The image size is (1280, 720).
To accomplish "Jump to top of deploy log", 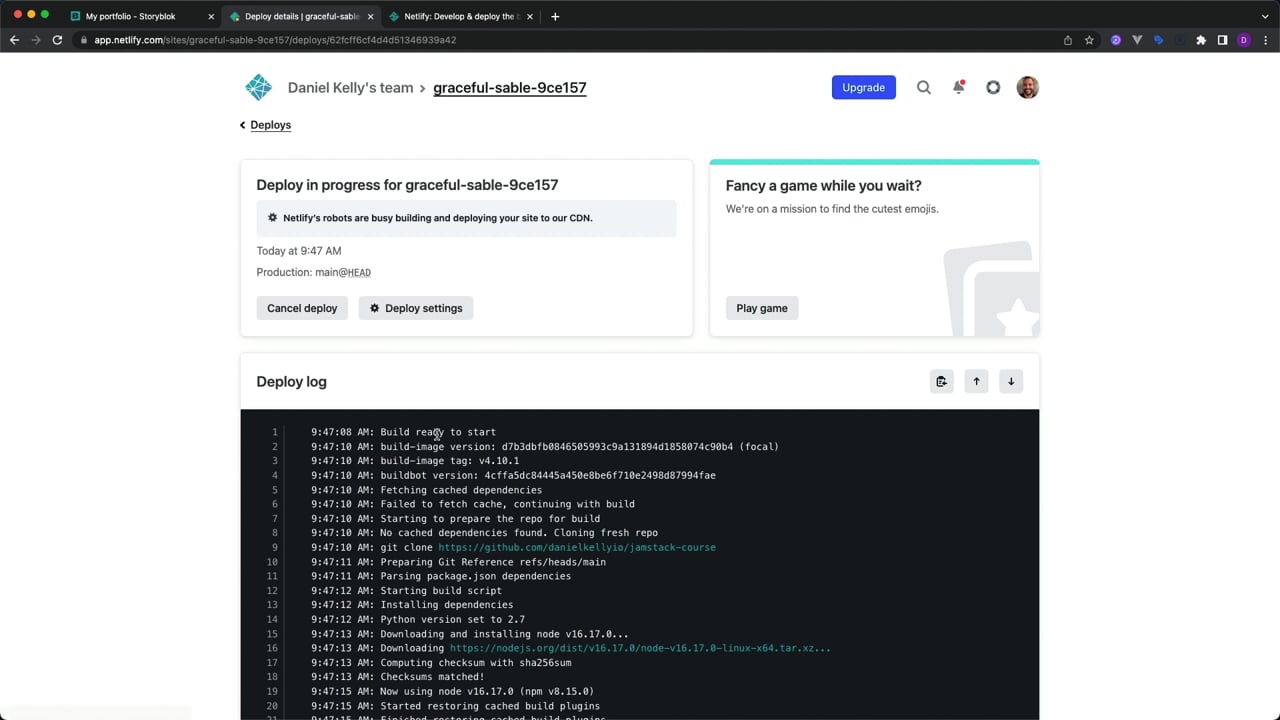I will pos(976,381).
